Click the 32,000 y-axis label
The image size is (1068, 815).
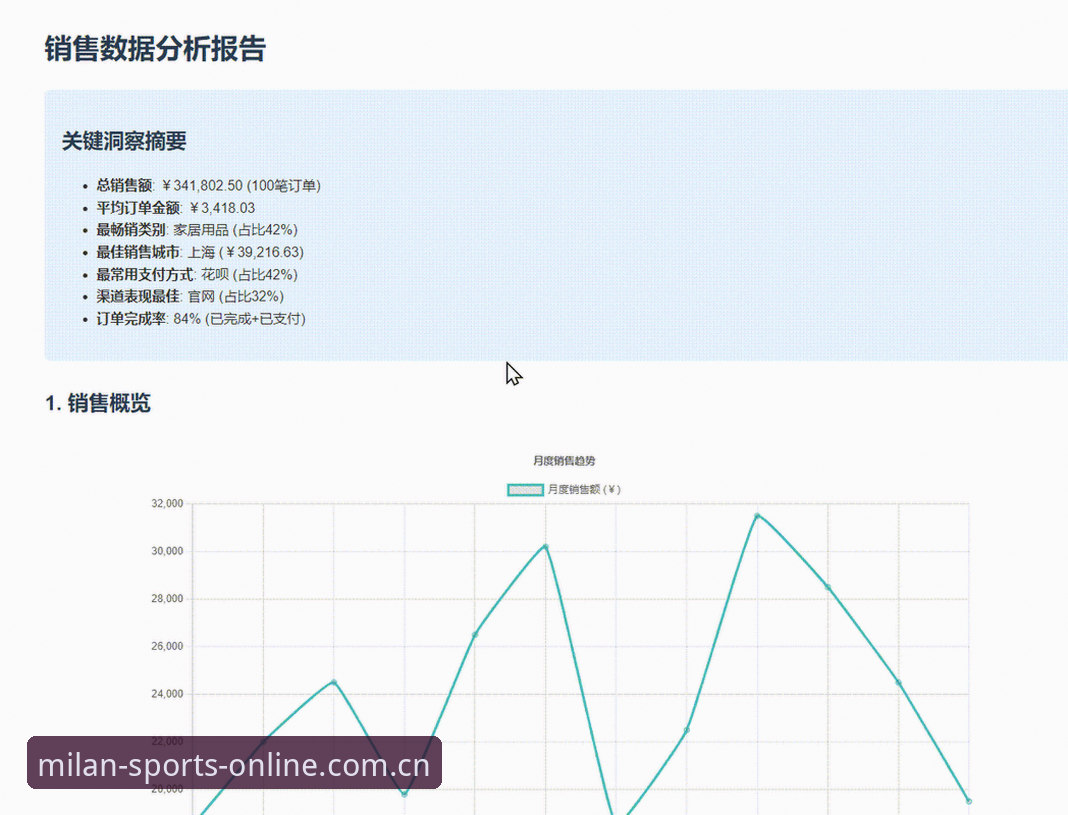(167, 503)
